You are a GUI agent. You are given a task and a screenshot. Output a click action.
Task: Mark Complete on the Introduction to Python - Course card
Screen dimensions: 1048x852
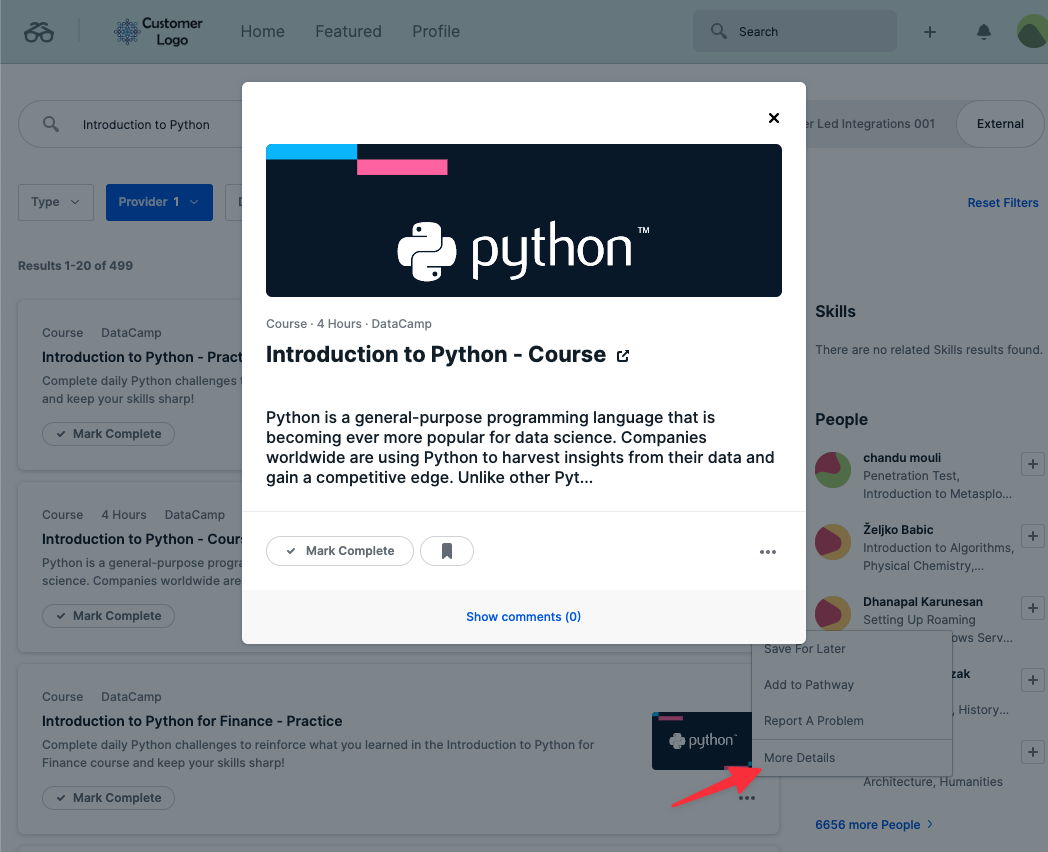108,615
